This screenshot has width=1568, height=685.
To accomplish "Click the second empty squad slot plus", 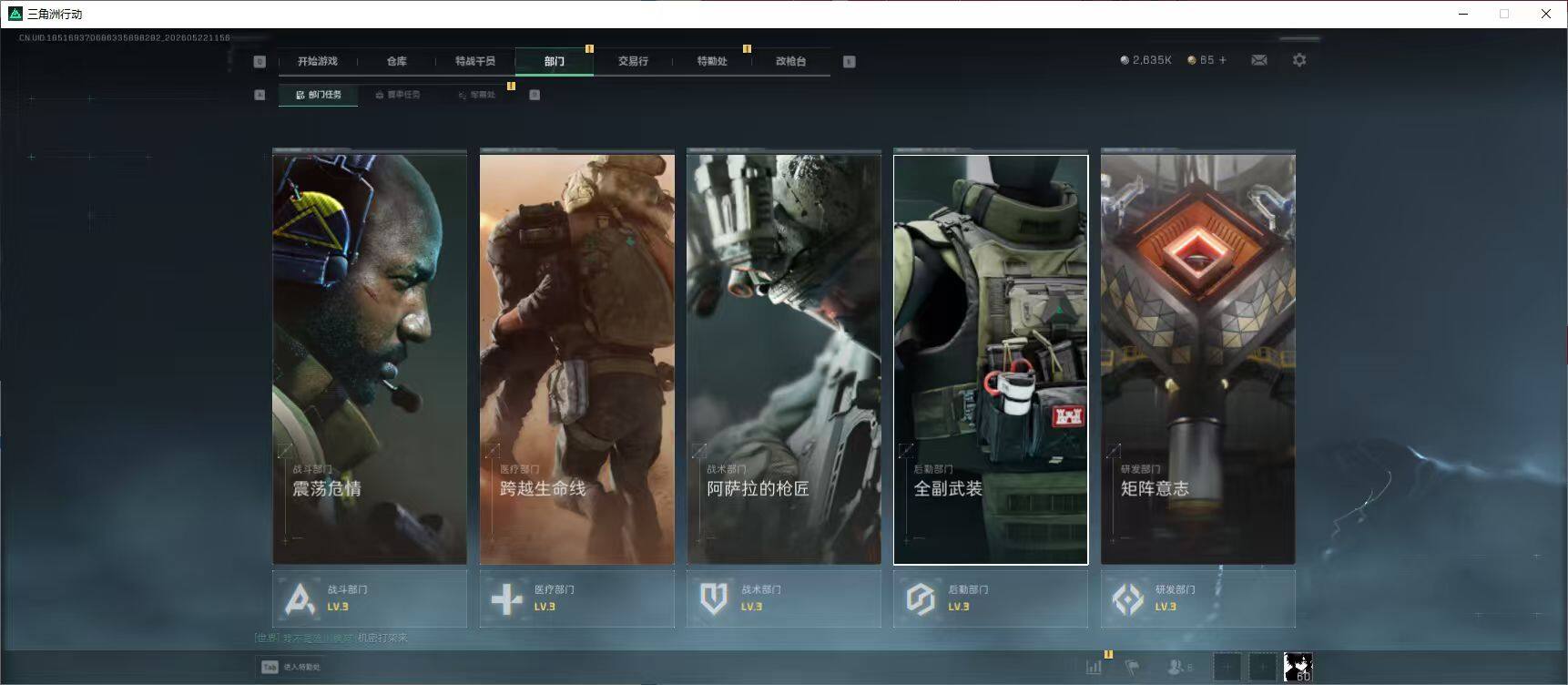I will 1262,667.
